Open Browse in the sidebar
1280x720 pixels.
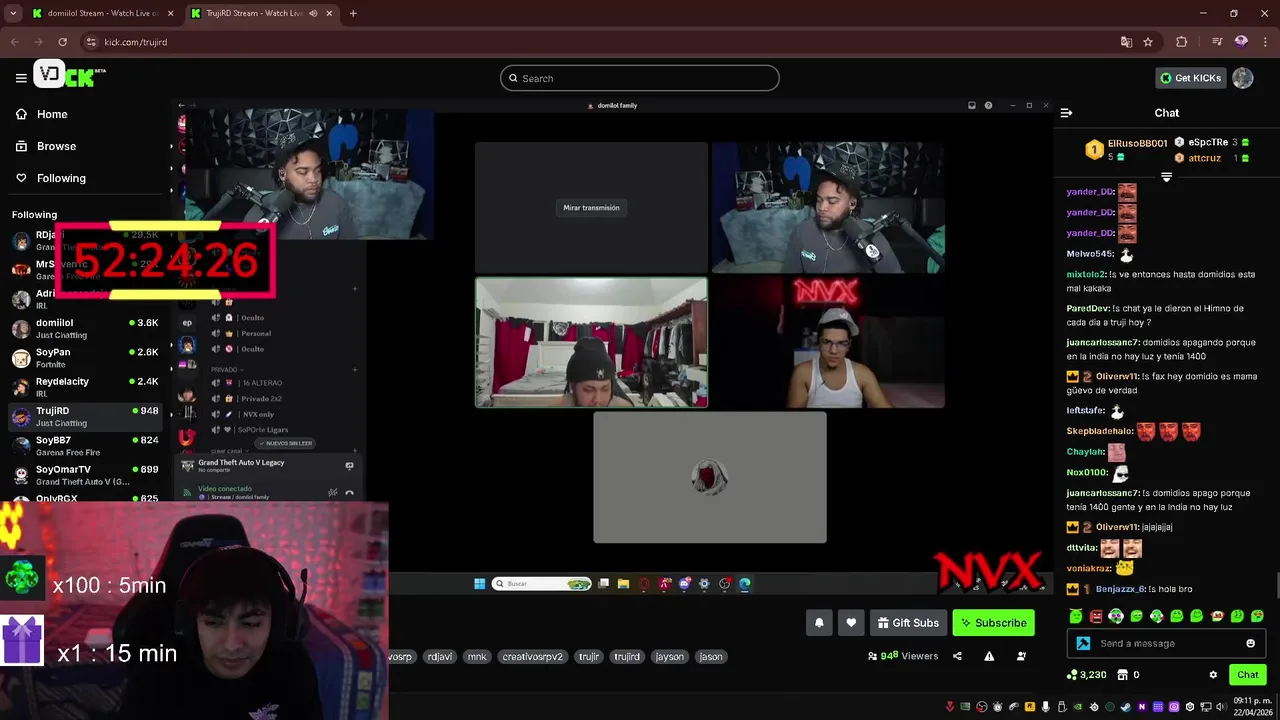pyautogui.click(x=56, y=146)
